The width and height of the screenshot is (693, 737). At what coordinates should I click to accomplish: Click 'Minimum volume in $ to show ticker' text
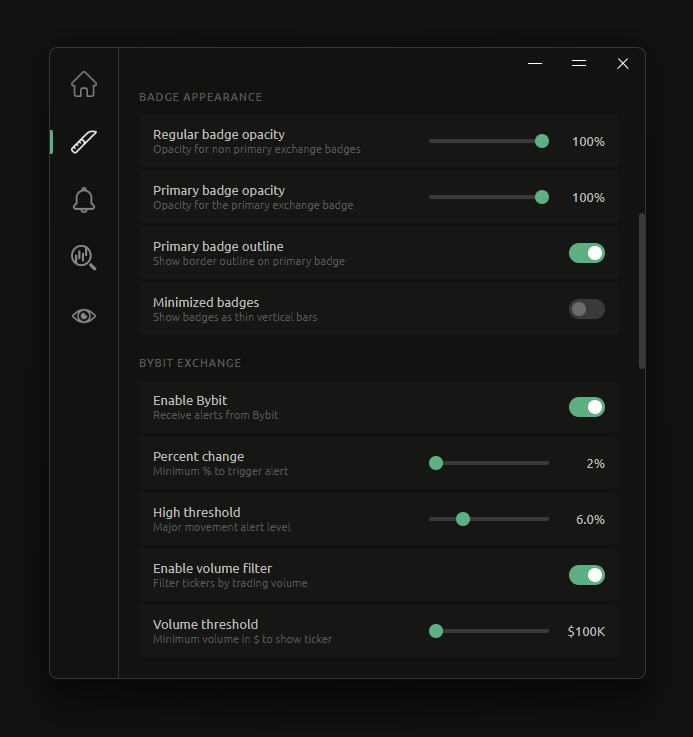click(x=242, y=639)
